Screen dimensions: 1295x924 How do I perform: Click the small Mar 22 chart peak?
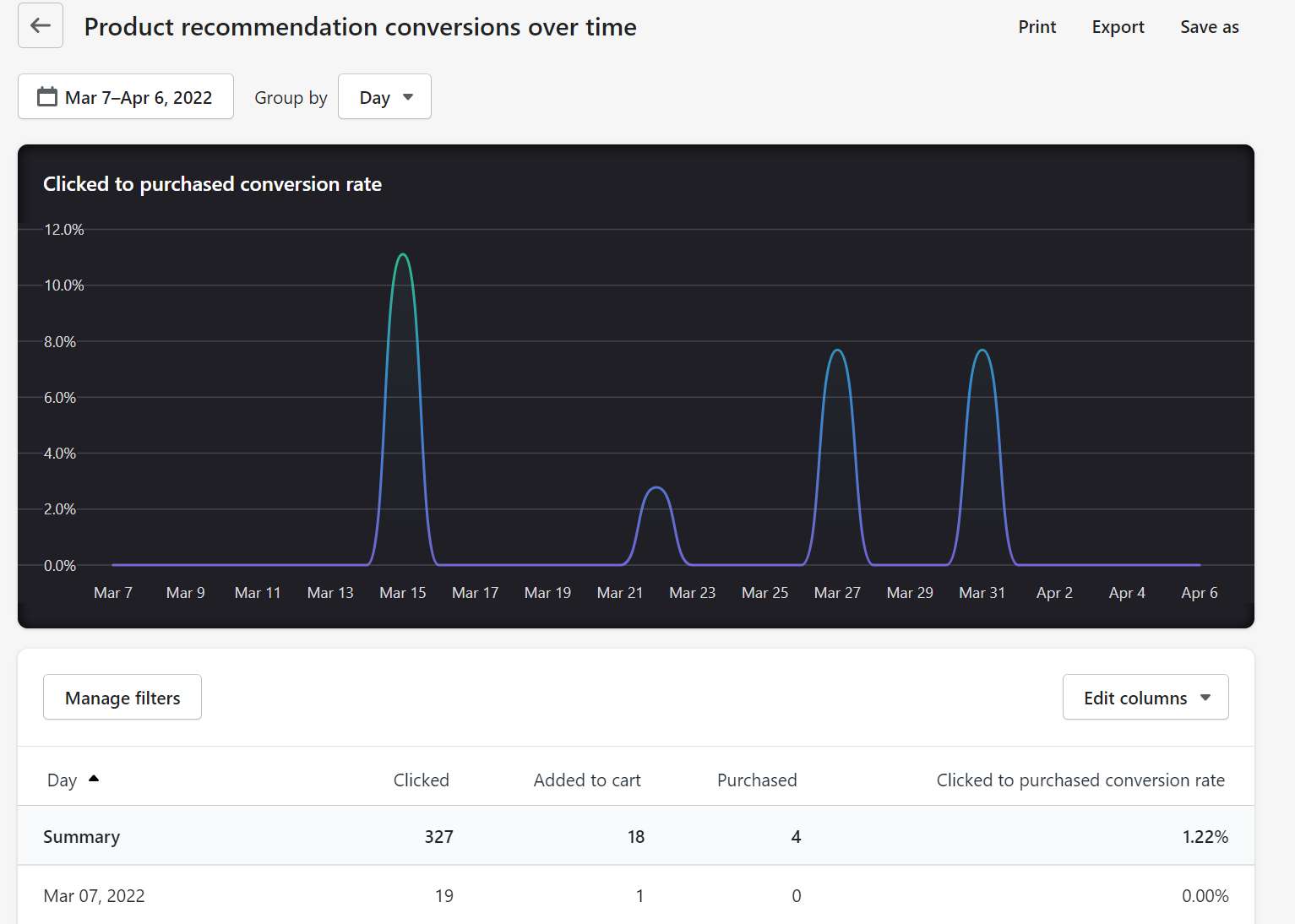656,487
